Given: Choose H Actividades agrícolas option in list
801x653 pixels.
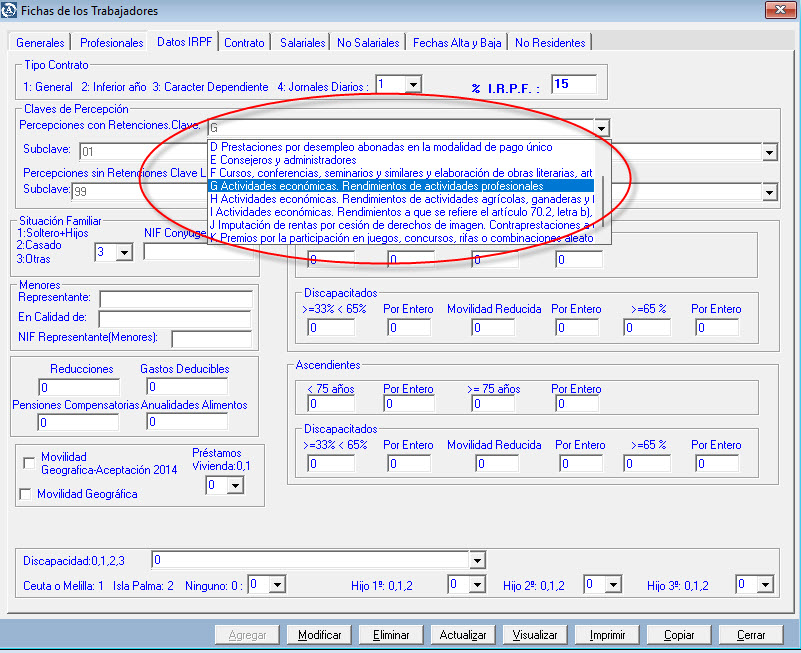Looking at the screenshot, I should point(400,199).
